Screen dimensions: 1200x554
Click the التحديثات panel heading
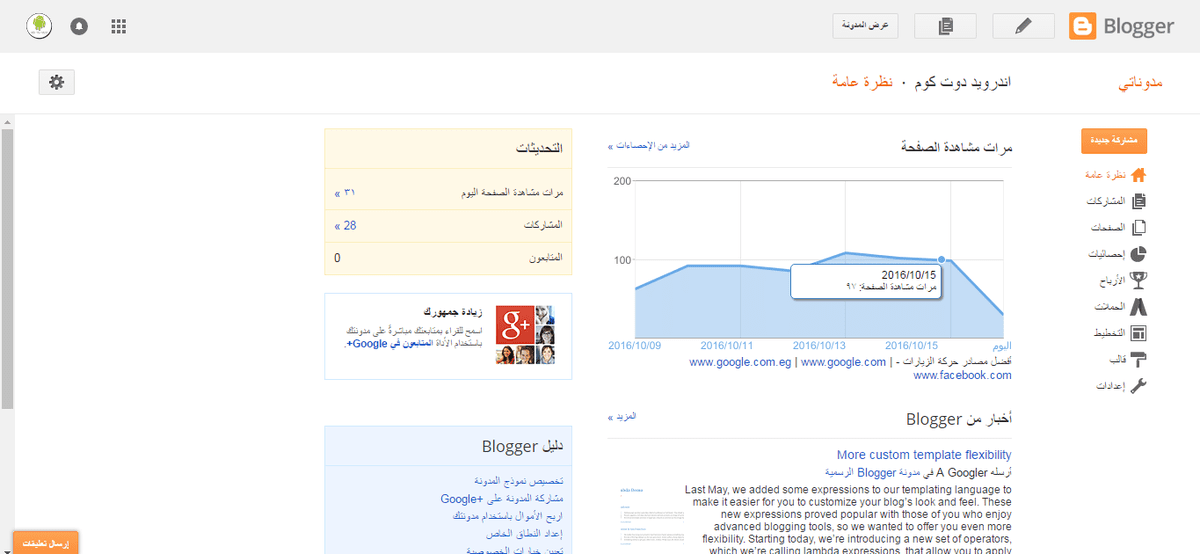pyautogui.click(x=539, y=148)
